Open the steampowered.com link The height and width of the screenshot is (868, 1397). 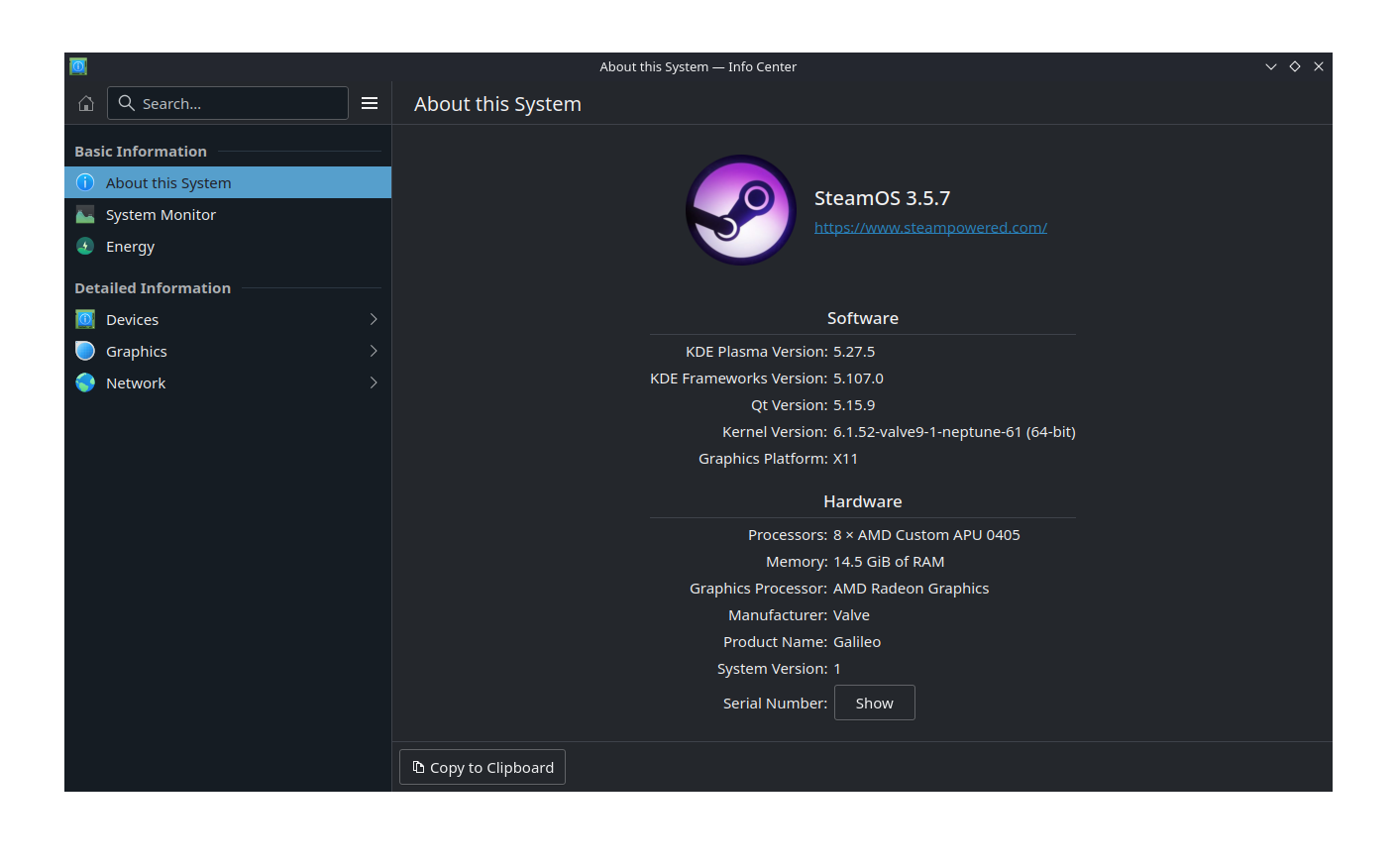coord(930,228)
